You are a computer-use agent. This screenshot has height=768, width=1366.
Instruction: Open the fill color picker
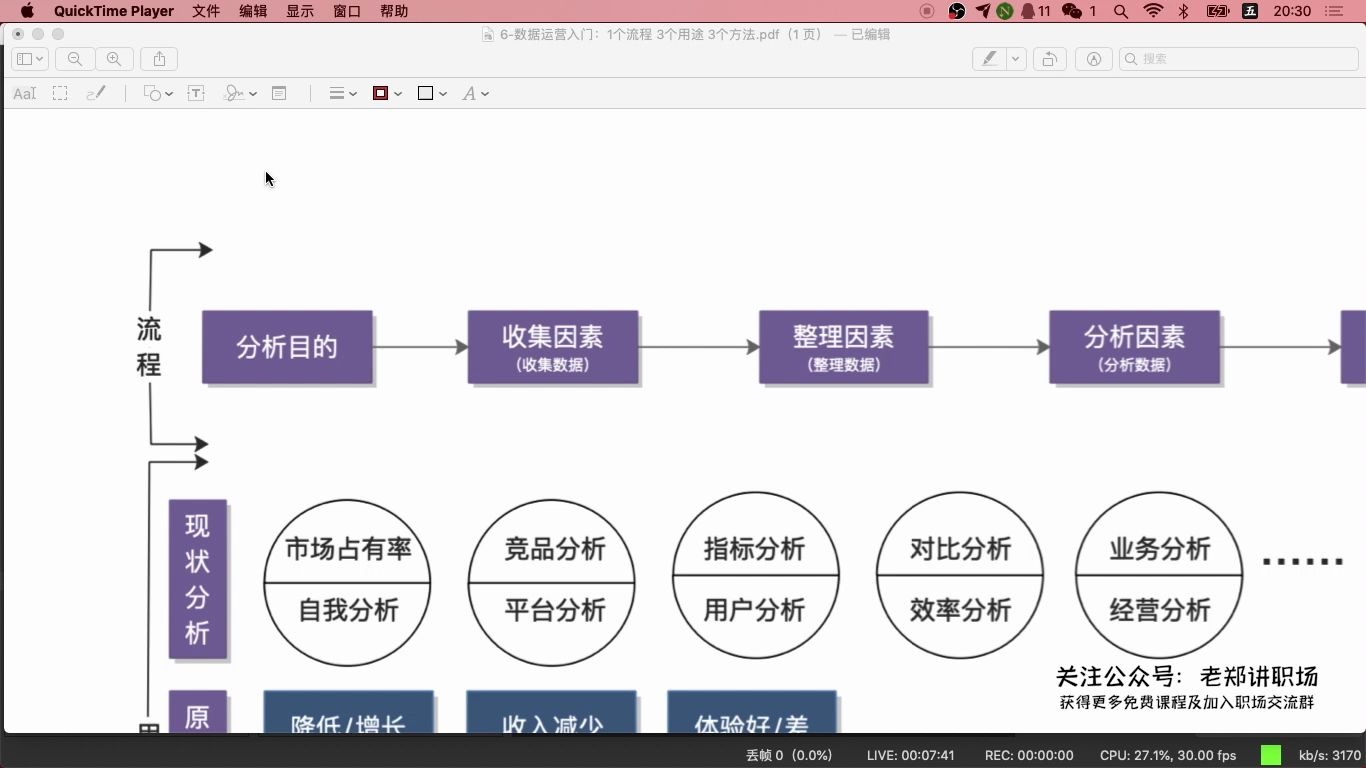click(x=432, y=93)
